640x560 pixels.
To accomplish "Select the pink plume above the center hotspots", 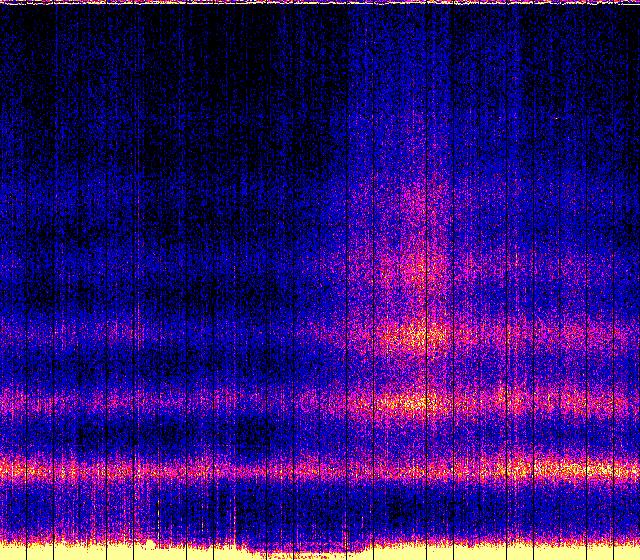I will 415,255.
